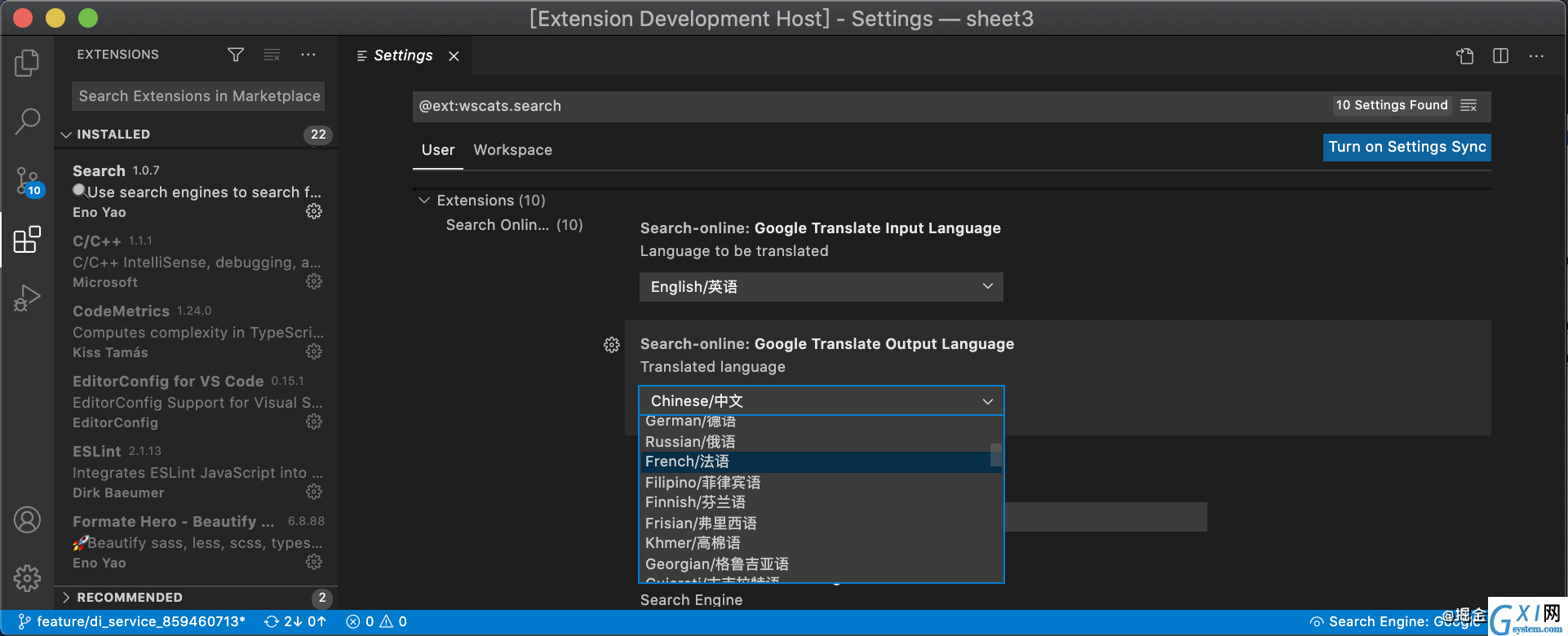Open the Extensions view icon

tap(27, 240)
